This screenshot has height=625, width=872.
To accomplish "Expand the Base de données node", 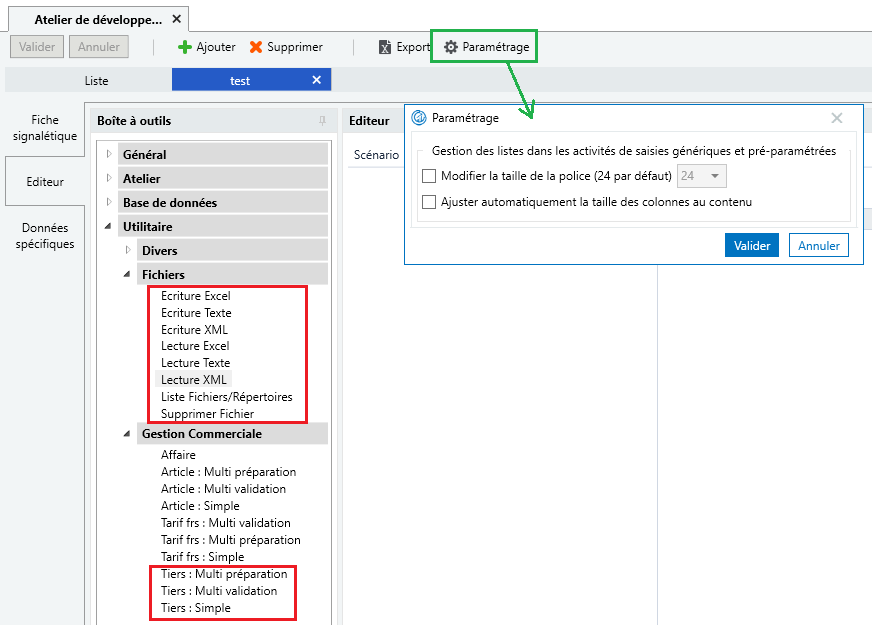I will (109, 202).
